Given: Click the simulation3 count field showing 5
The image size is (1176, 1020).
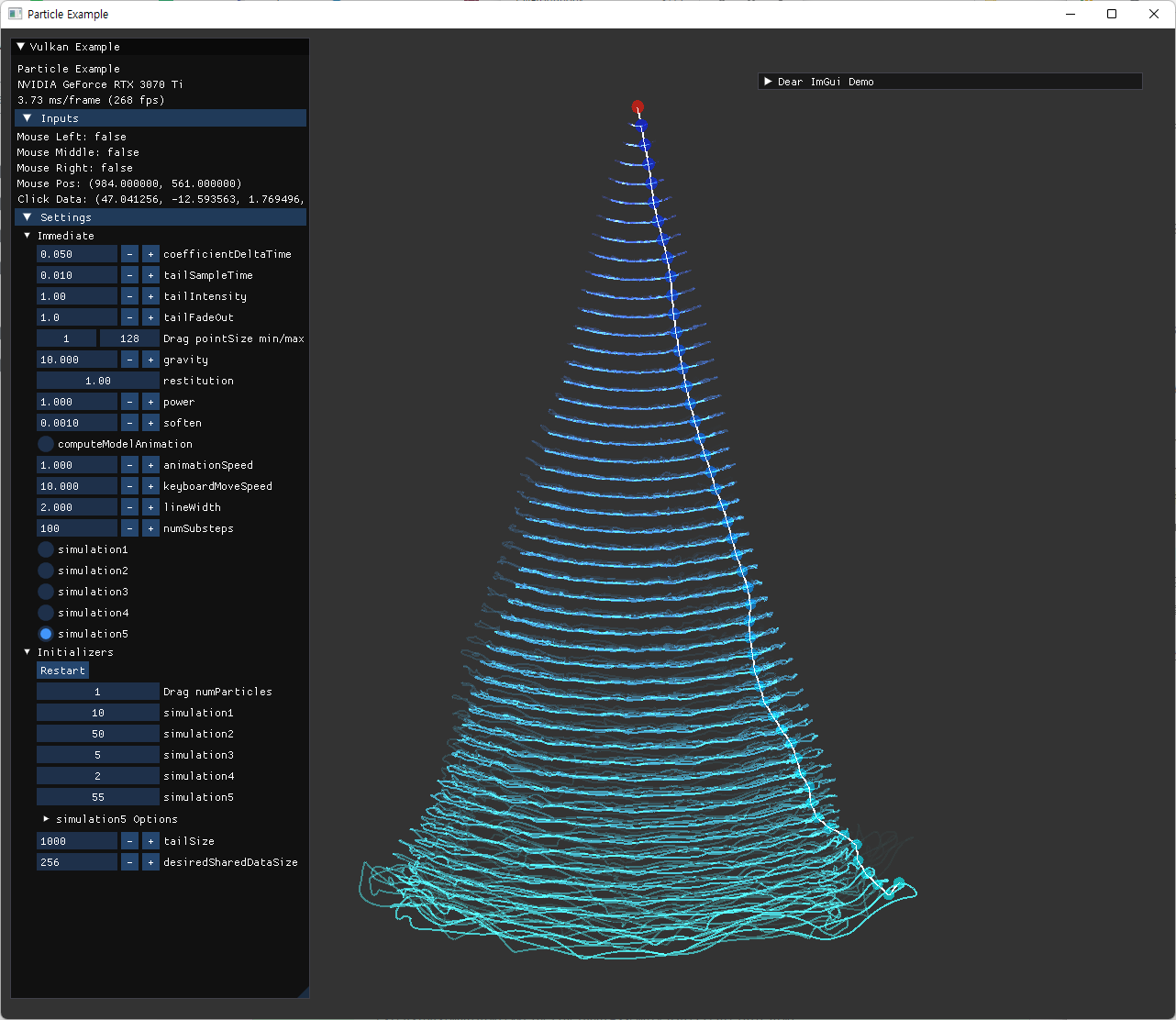Looking at the screenshot, I should click(98, 755).
